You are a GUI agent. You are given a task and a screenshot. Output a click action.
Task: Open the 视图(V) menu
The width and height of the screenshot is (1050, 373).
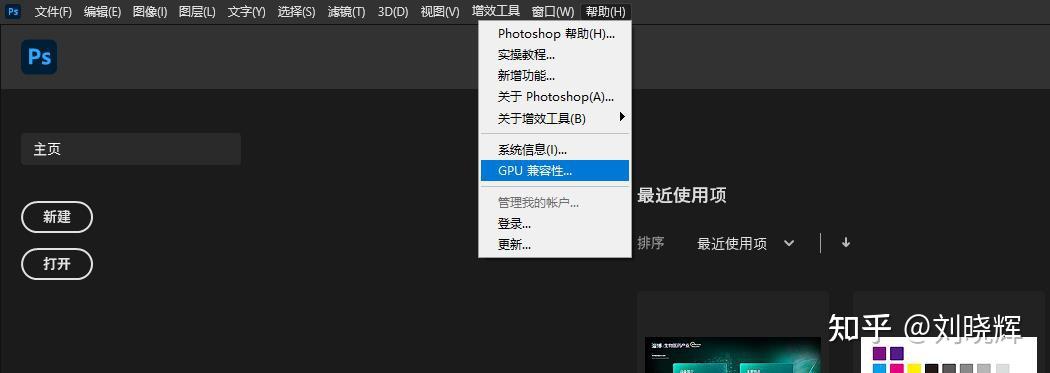coord(440,12)
